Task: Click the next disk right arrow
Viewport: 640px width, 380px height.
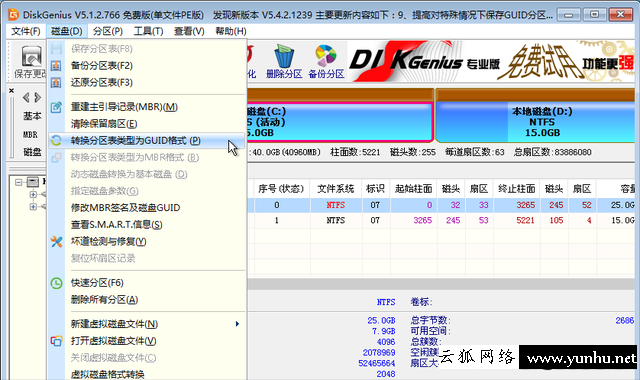Action: pyautogui.click(x=38, y=98)
